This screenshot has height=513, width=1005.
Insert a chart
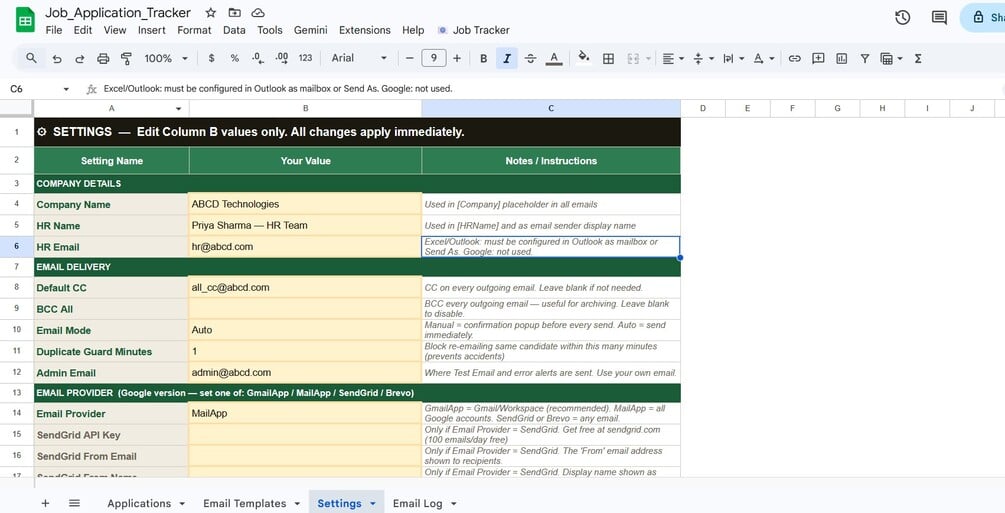[842, 58]
